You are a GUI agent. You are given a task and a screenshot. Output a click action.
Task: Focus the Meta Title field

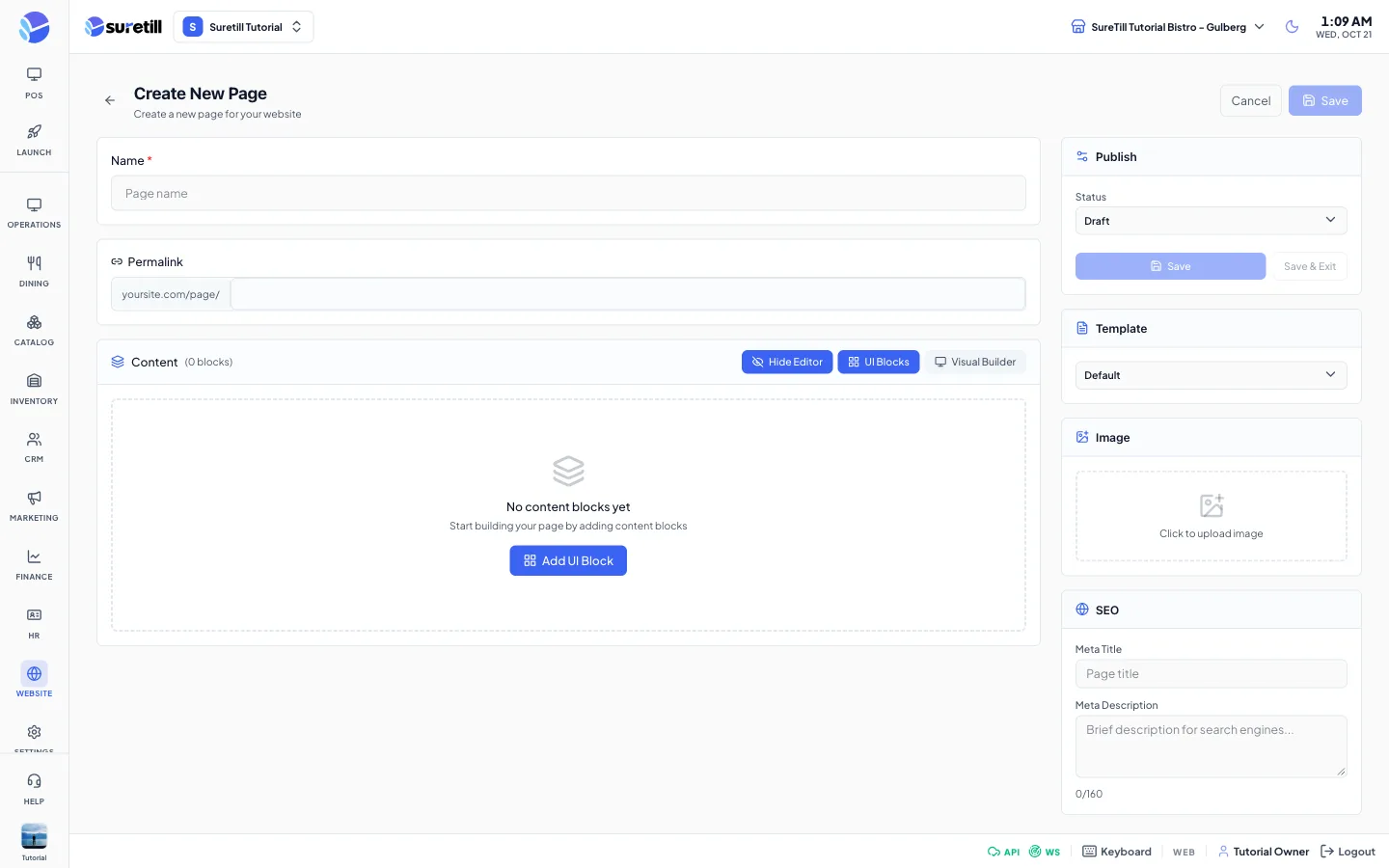pos(1211,673)
